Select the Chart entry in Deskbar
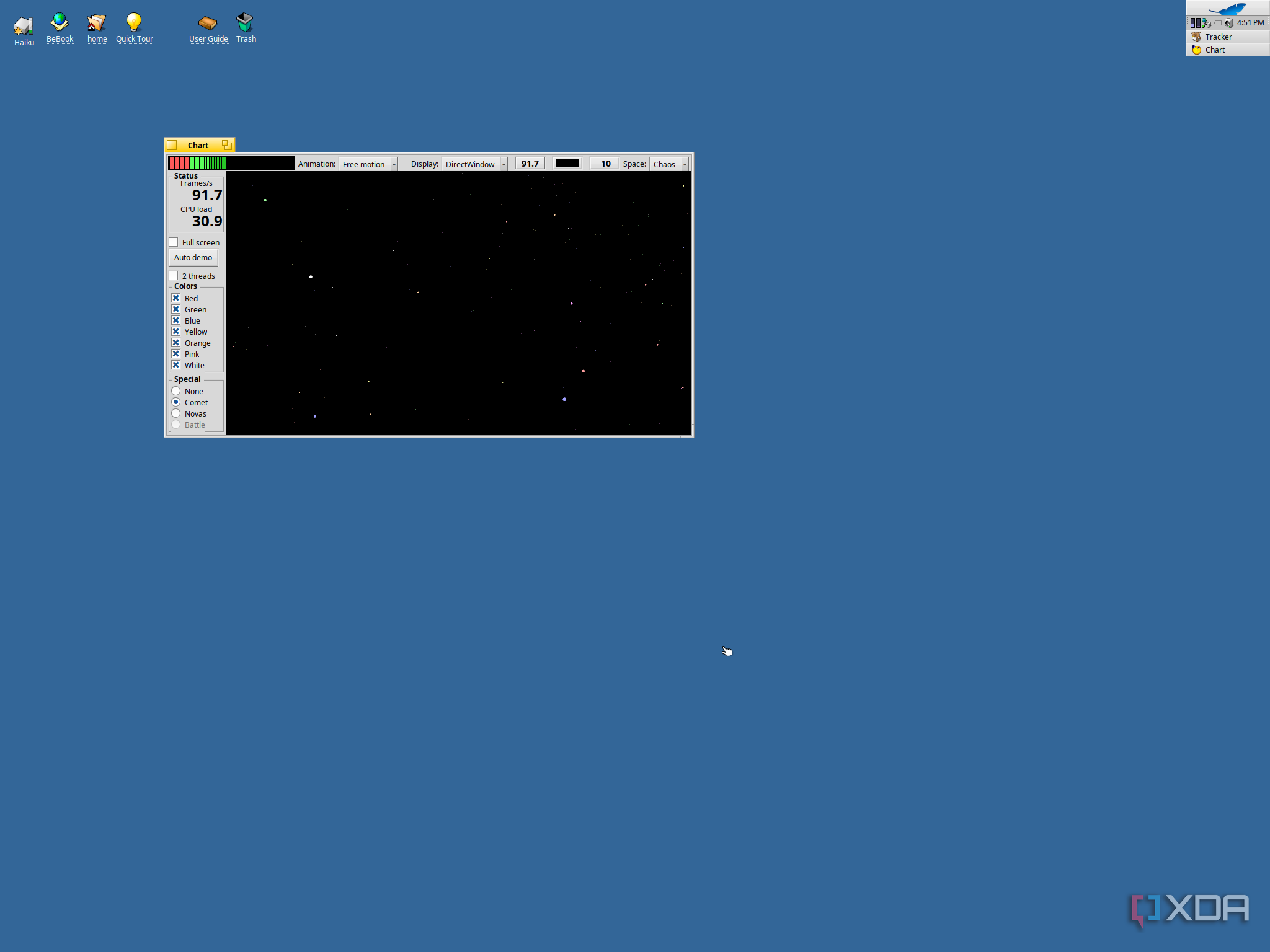 (1227, 50)
